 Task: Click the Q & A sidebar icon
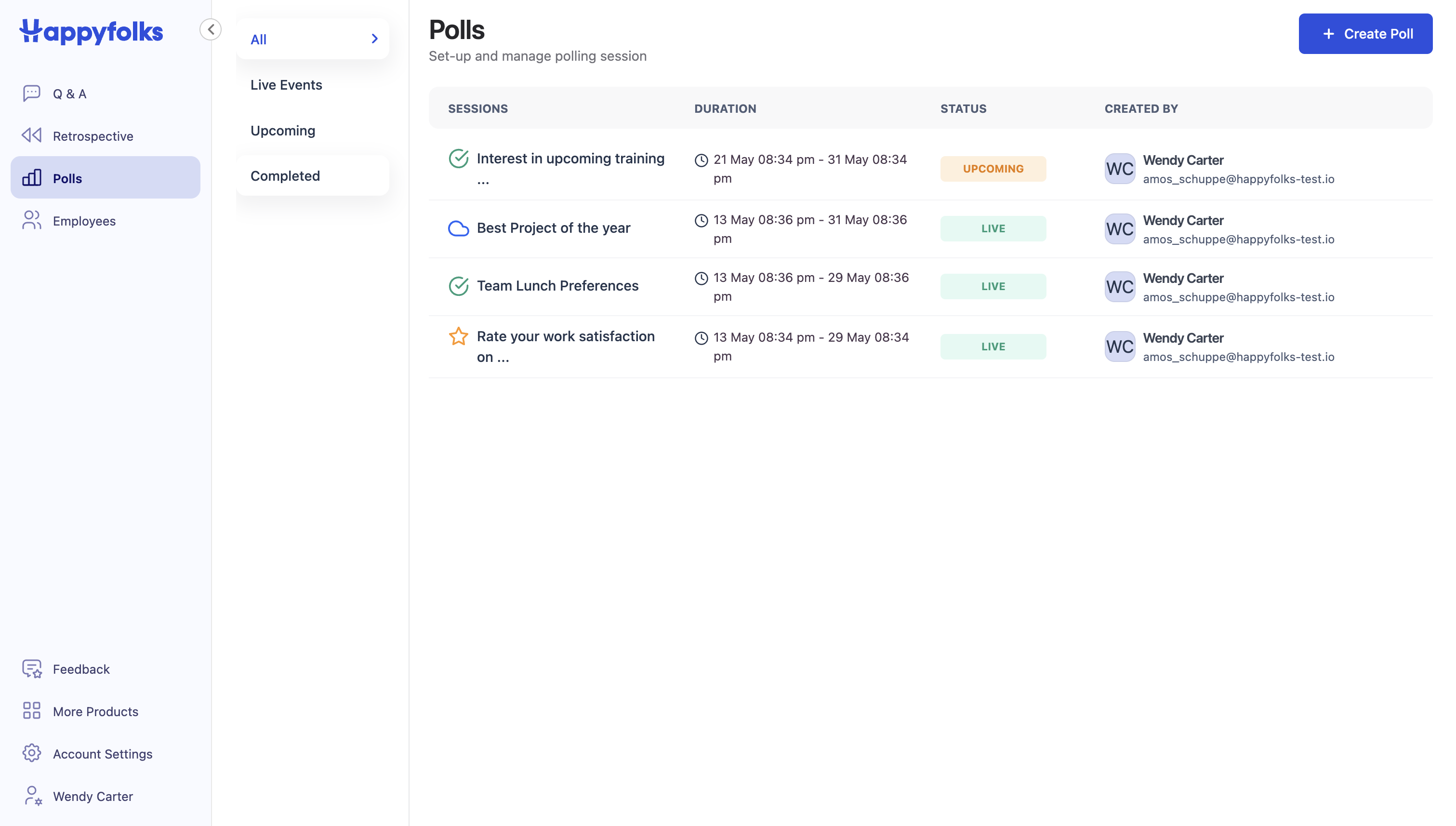[30, 92]
